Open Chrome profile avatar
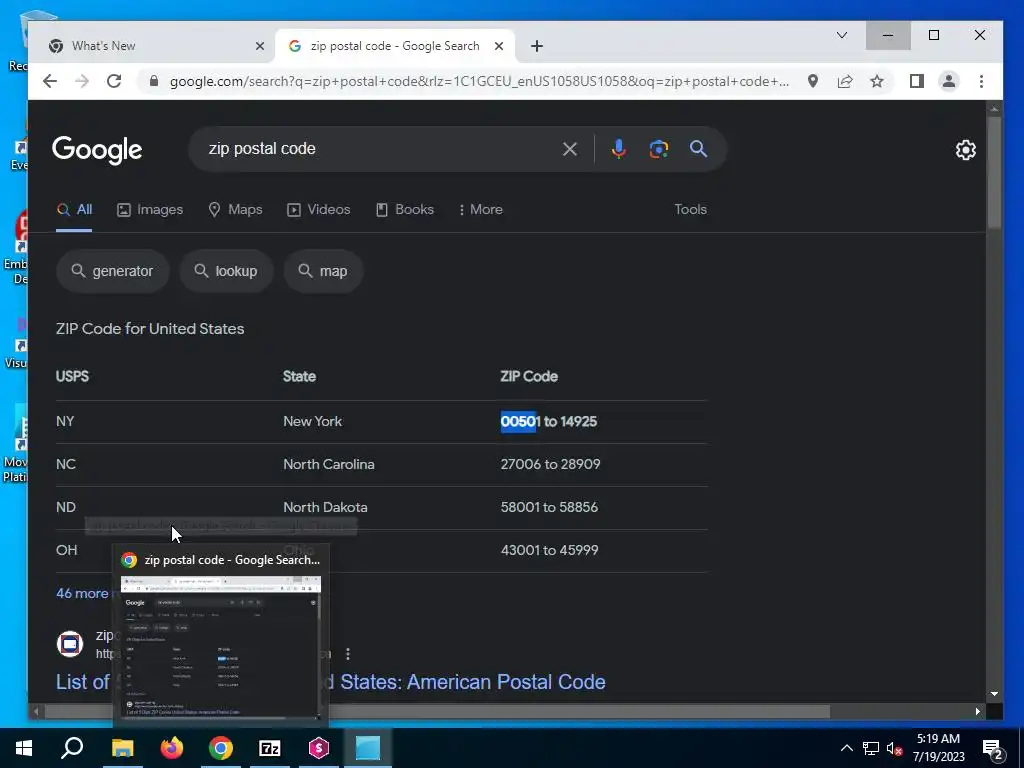1024x768 pixels. [948, 81]
